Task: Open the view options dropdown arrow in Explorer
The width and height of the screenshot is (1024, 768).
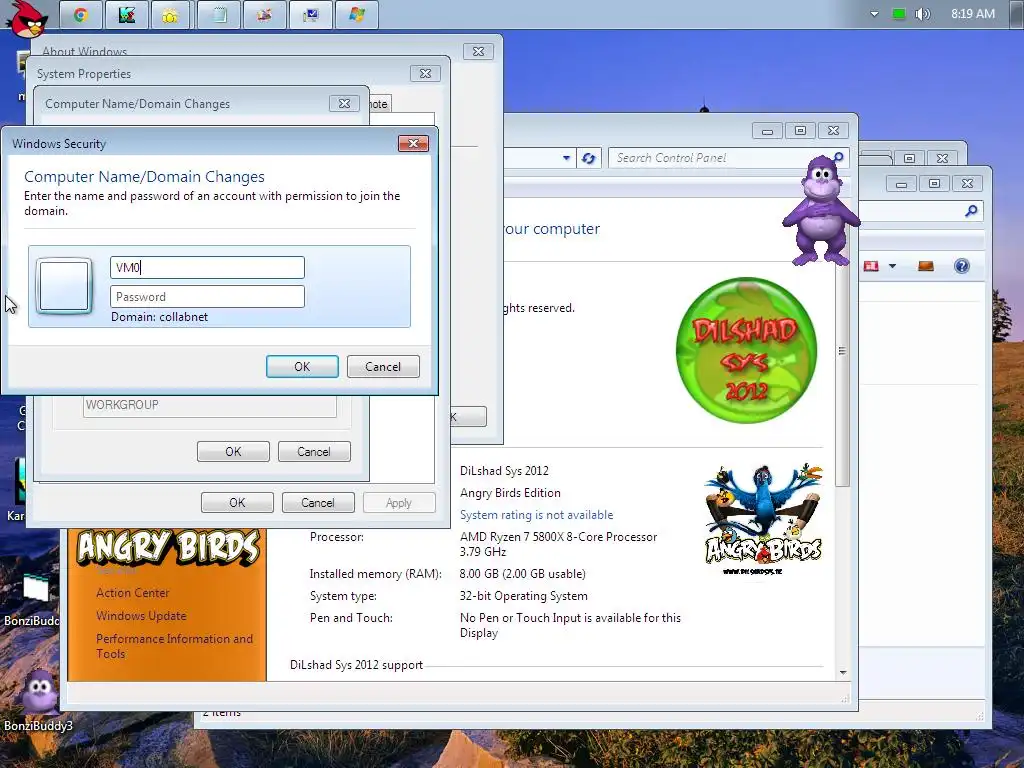Action: pyautogui.click(x=892, y=266)
